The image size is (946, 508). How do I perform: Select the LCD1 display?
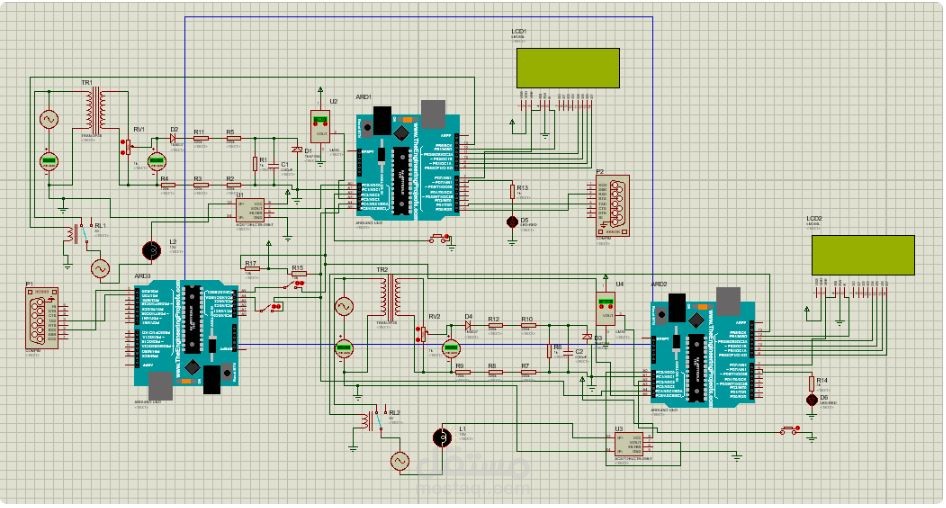click(567, 68)
